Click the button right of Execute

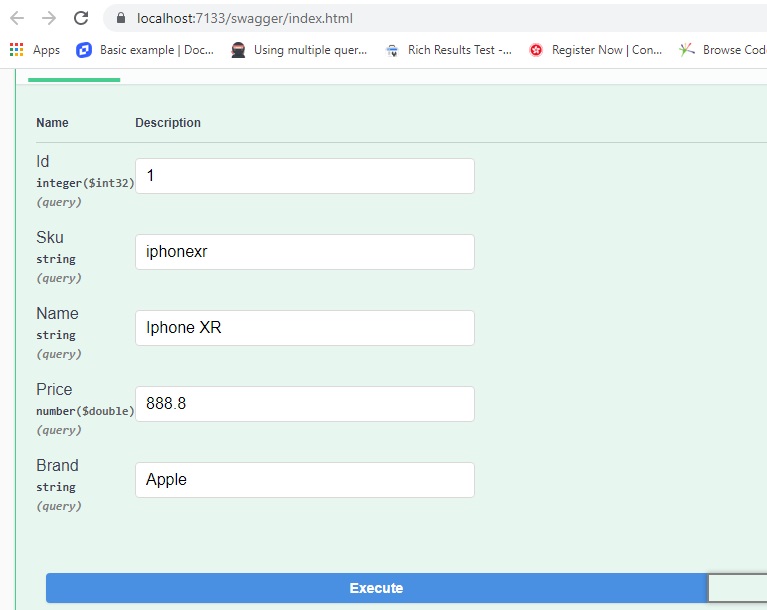[738, 588]
